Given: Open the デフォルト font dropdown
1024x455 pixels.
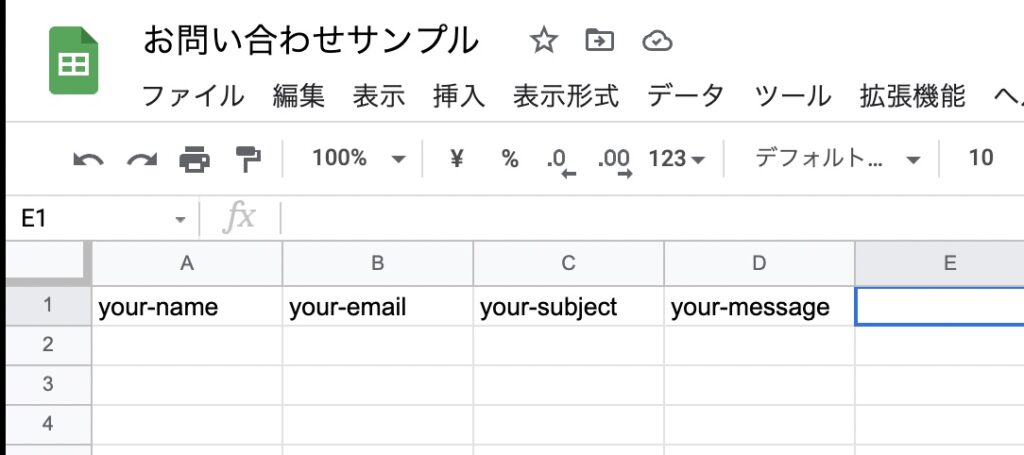Looking at the screenshot, I should coord(837,158).
